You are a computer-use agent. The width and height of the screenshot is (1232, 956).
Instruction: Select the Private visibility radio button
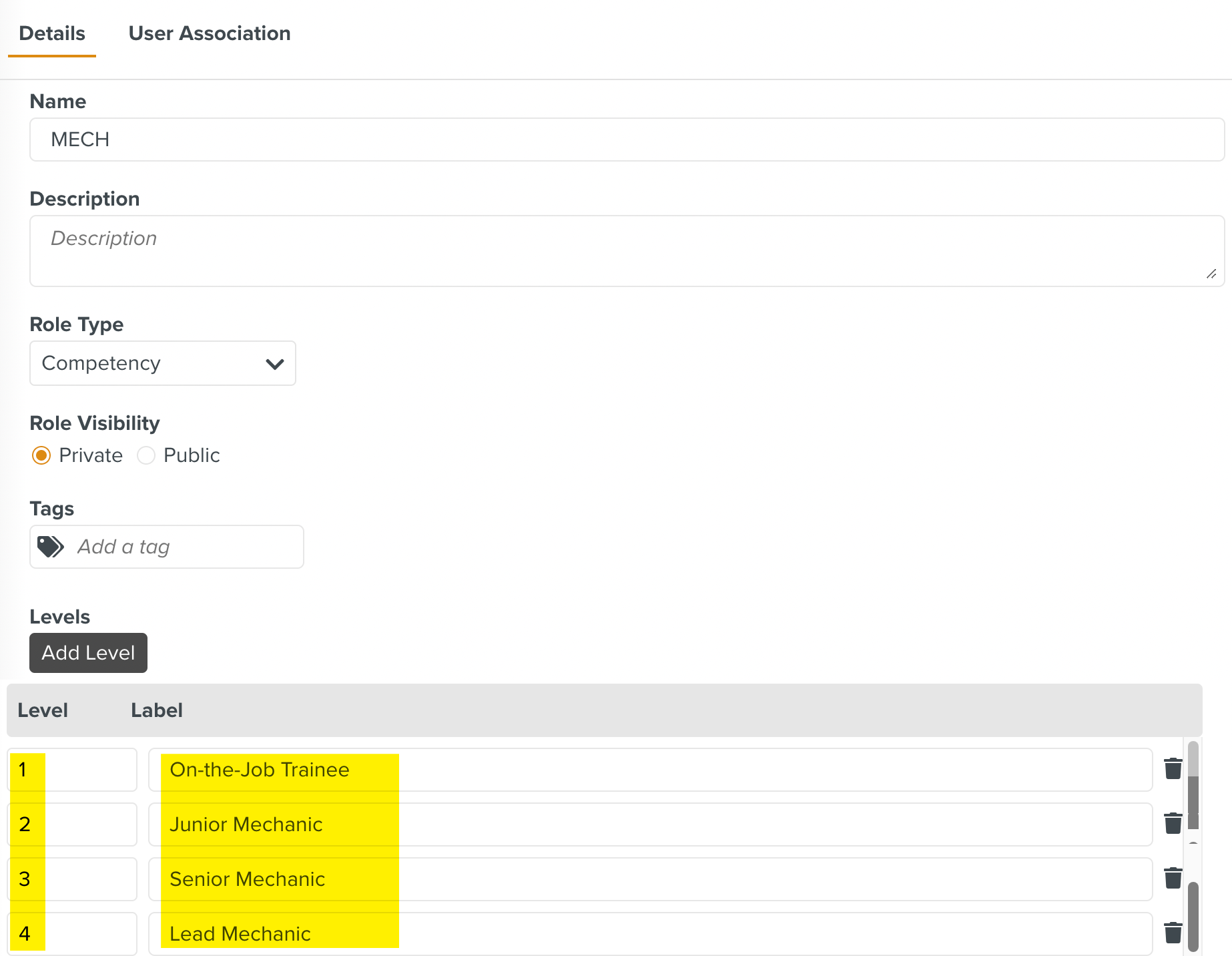click(x=41, y=455)
